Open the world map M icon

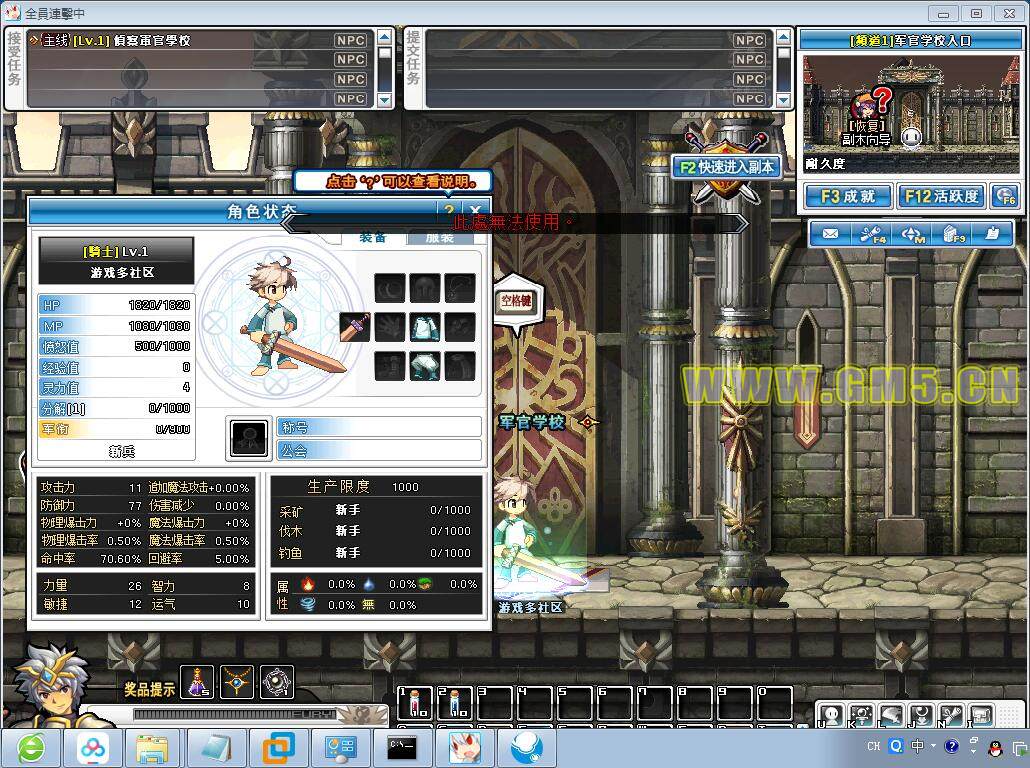(x=912, y=234)
